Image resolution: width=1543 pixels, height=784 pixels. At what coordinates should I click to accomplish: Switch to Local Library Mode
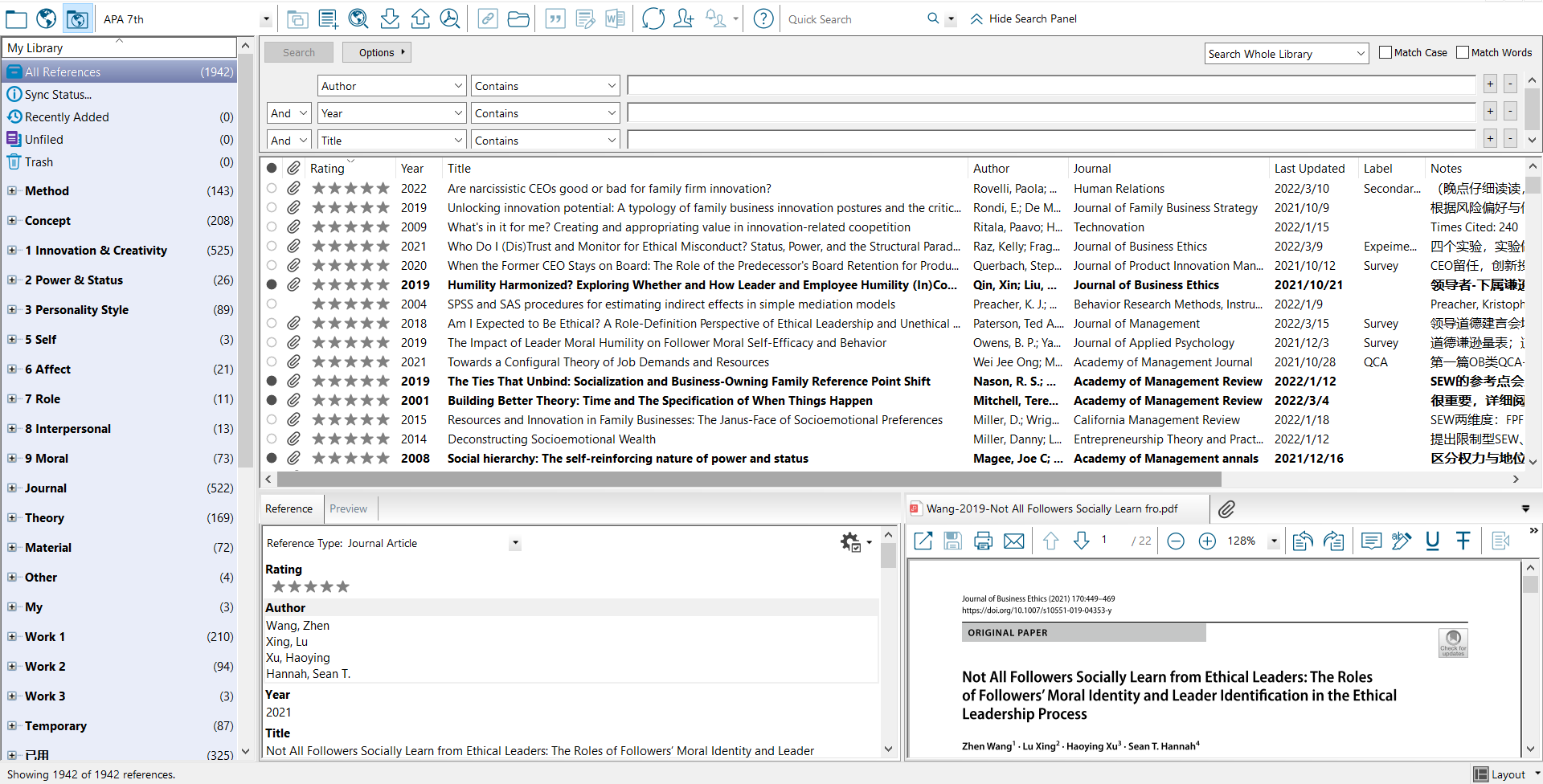pos(16,18)
